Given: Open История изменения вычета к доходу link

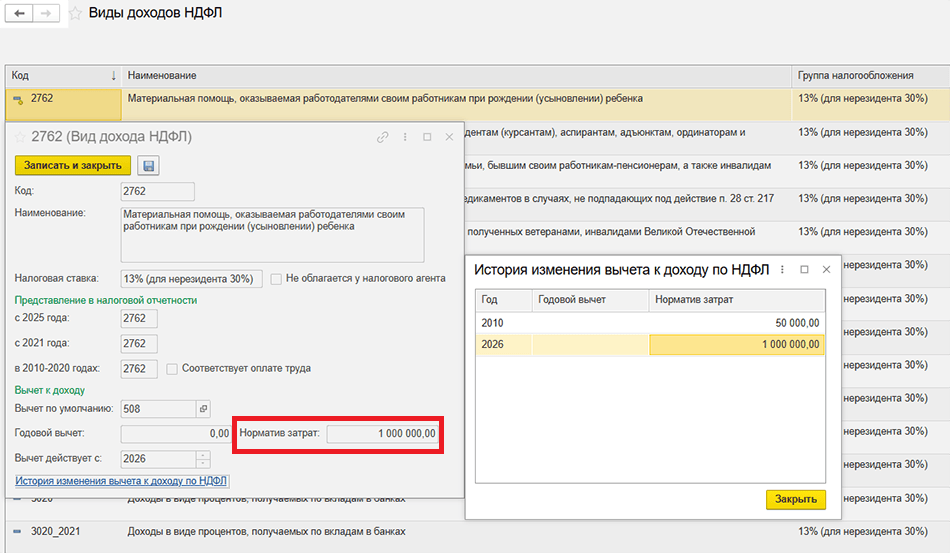Looking at the screenshot, I should click(122, 481).
